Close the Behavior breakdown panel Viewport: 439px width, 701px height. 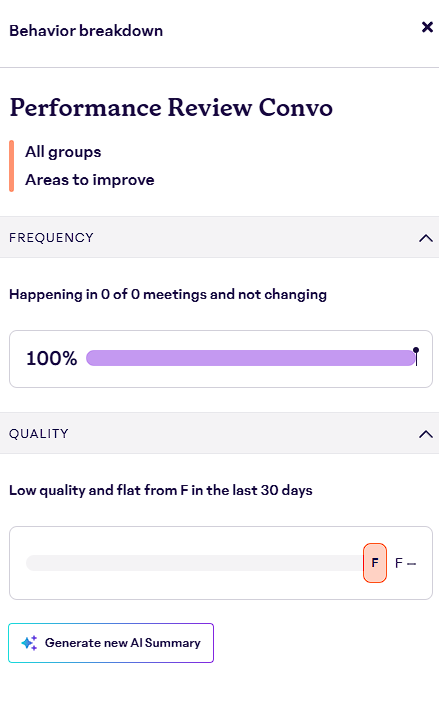427,27
